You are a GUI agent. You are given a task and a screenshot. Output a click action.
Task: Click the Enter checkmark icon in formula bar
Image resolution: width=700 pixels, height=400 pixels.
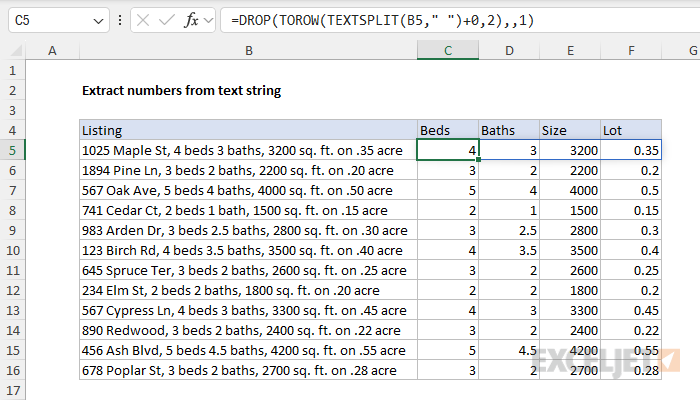coord(167,20)
